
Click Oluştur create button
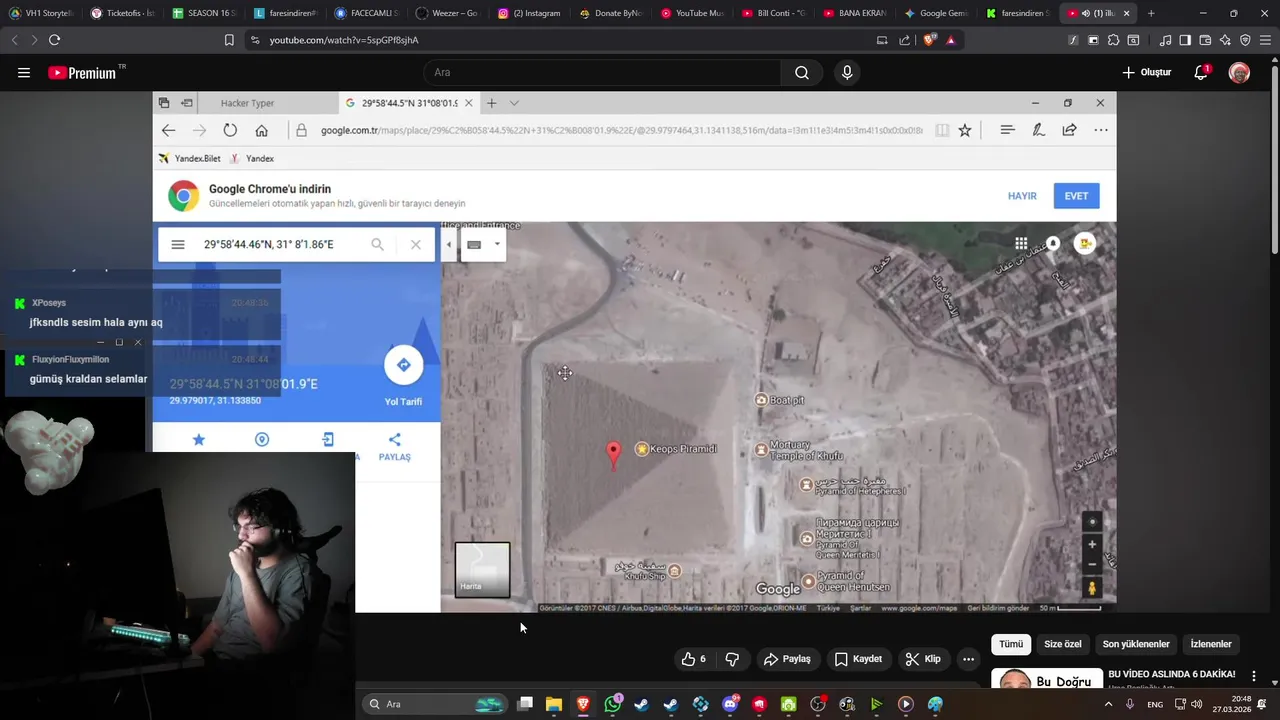[x=1146, y=72]
